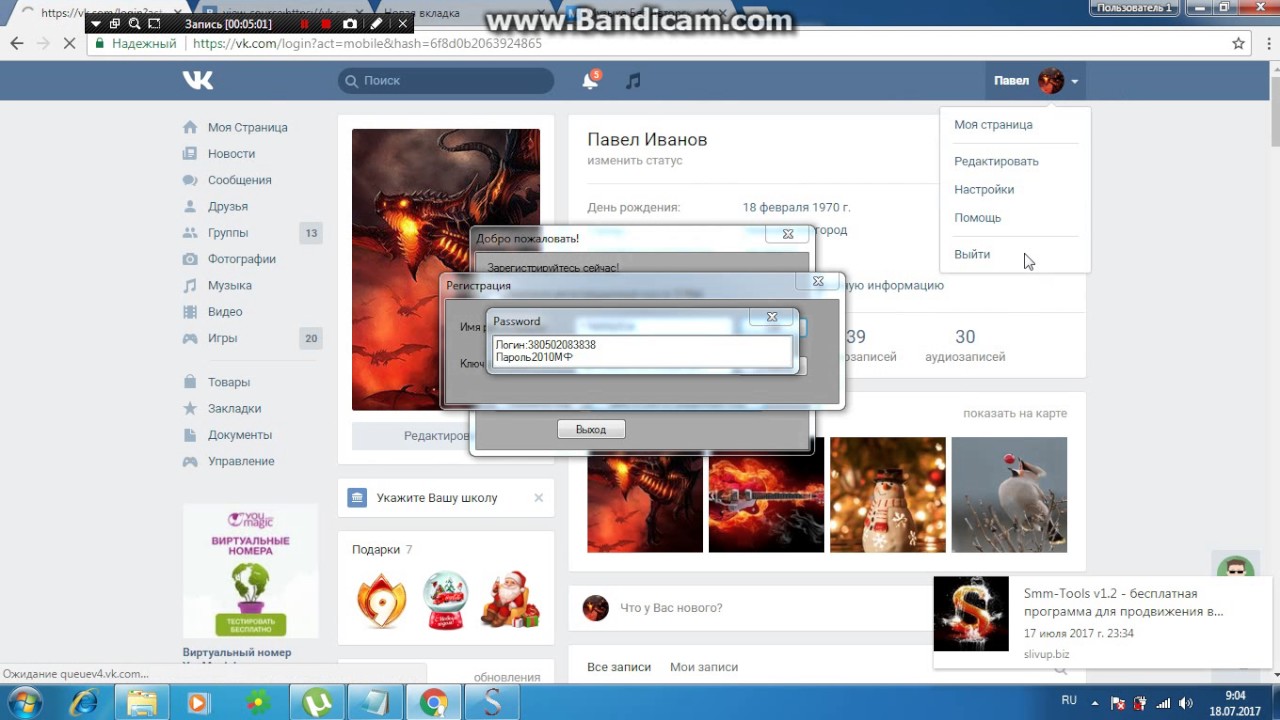
Task: Click the browser back arrow
Action: click(16, 44)
